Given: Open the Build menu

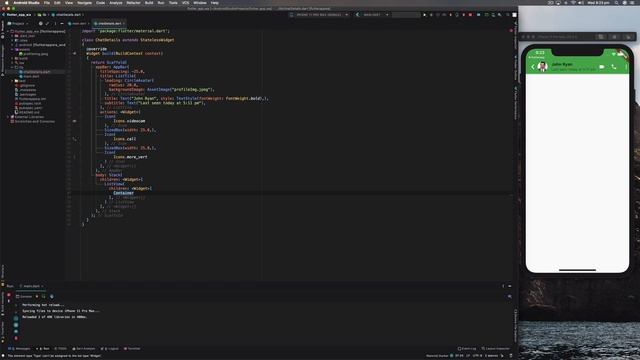Looking at the screenshot, I should pos(149,2).
